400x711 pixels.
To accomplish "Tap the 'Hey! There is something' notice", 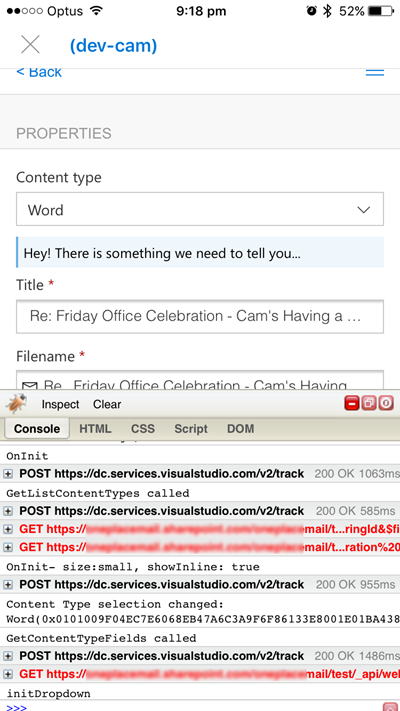I will click(200, 252).
